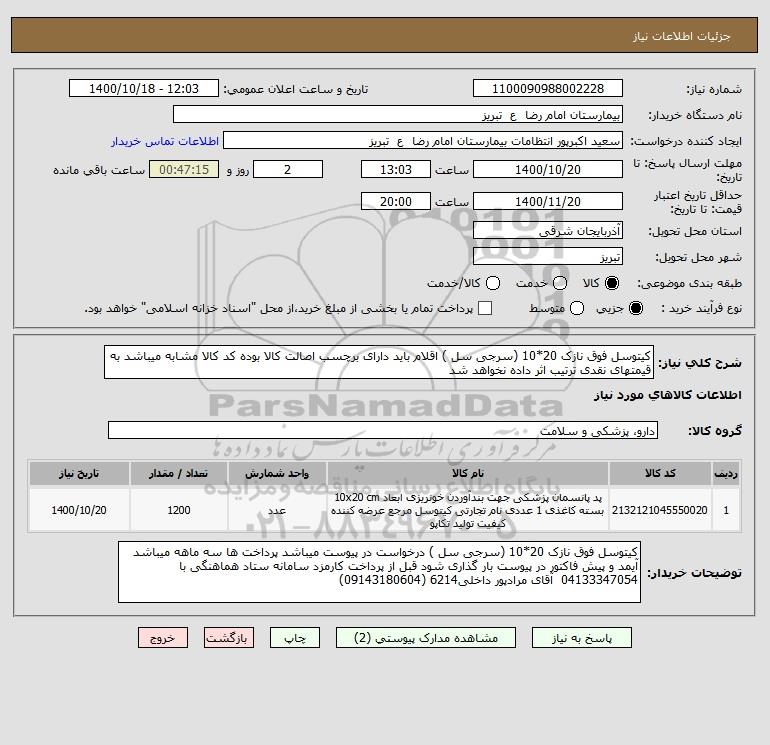Click the خروج exit button
770x745 pixels.
click(x=163, y=637)
